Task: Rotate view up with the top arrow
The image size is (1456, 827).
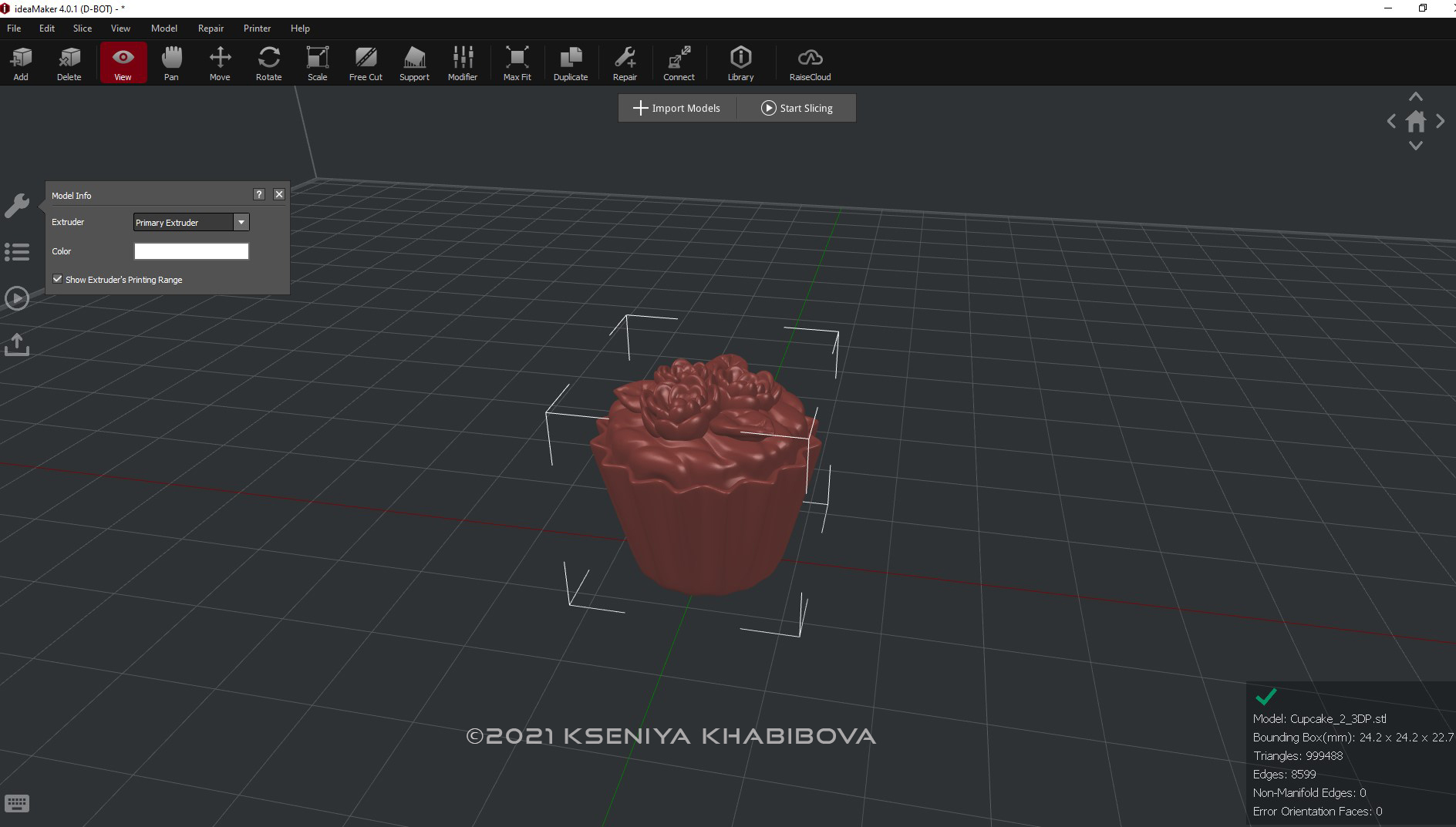Action: point(1416,96)
